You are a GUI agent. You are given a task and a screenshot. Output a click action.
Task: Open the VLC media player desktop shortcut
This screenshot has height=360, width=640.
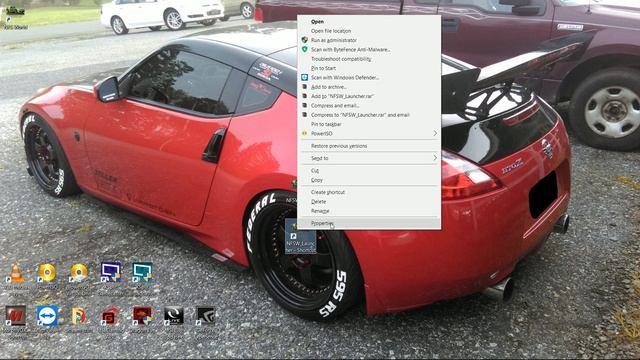point(16,273)
